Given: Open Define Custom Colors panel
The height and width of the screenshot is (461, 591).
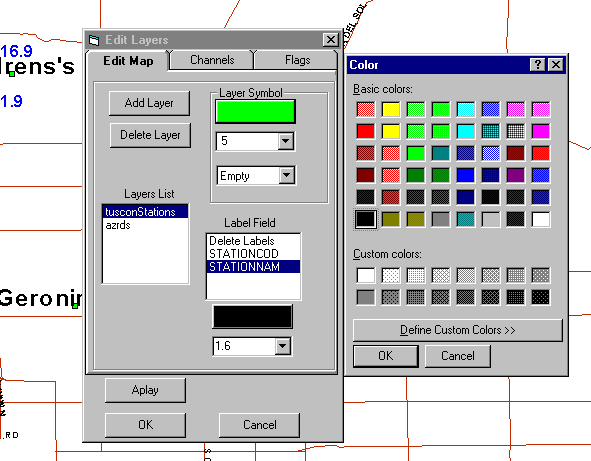Looking at the screenshot, I should [x=458, y=330].
